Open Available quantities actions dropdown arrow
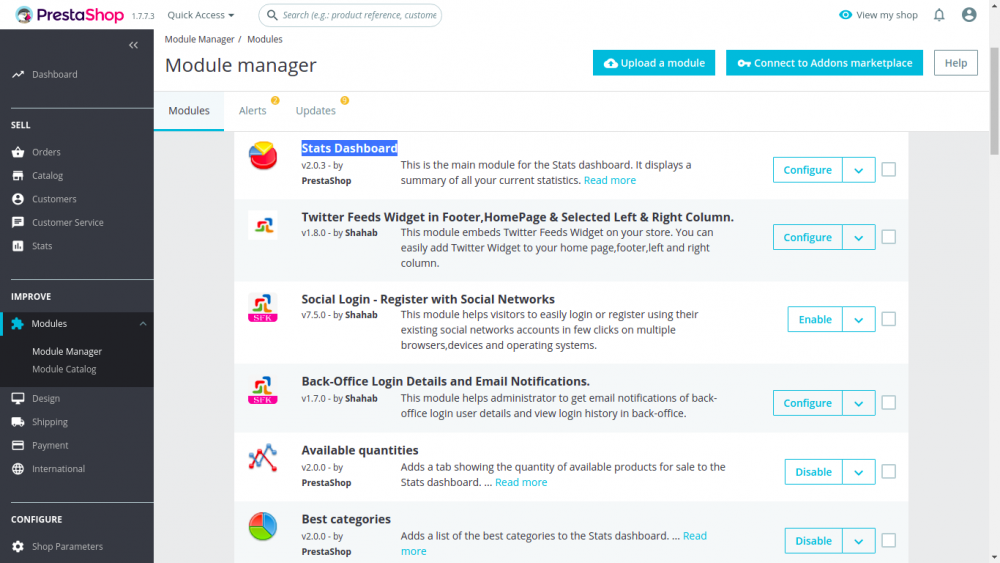This screenshot has width=1000, height=563. [x=858, y=472]
